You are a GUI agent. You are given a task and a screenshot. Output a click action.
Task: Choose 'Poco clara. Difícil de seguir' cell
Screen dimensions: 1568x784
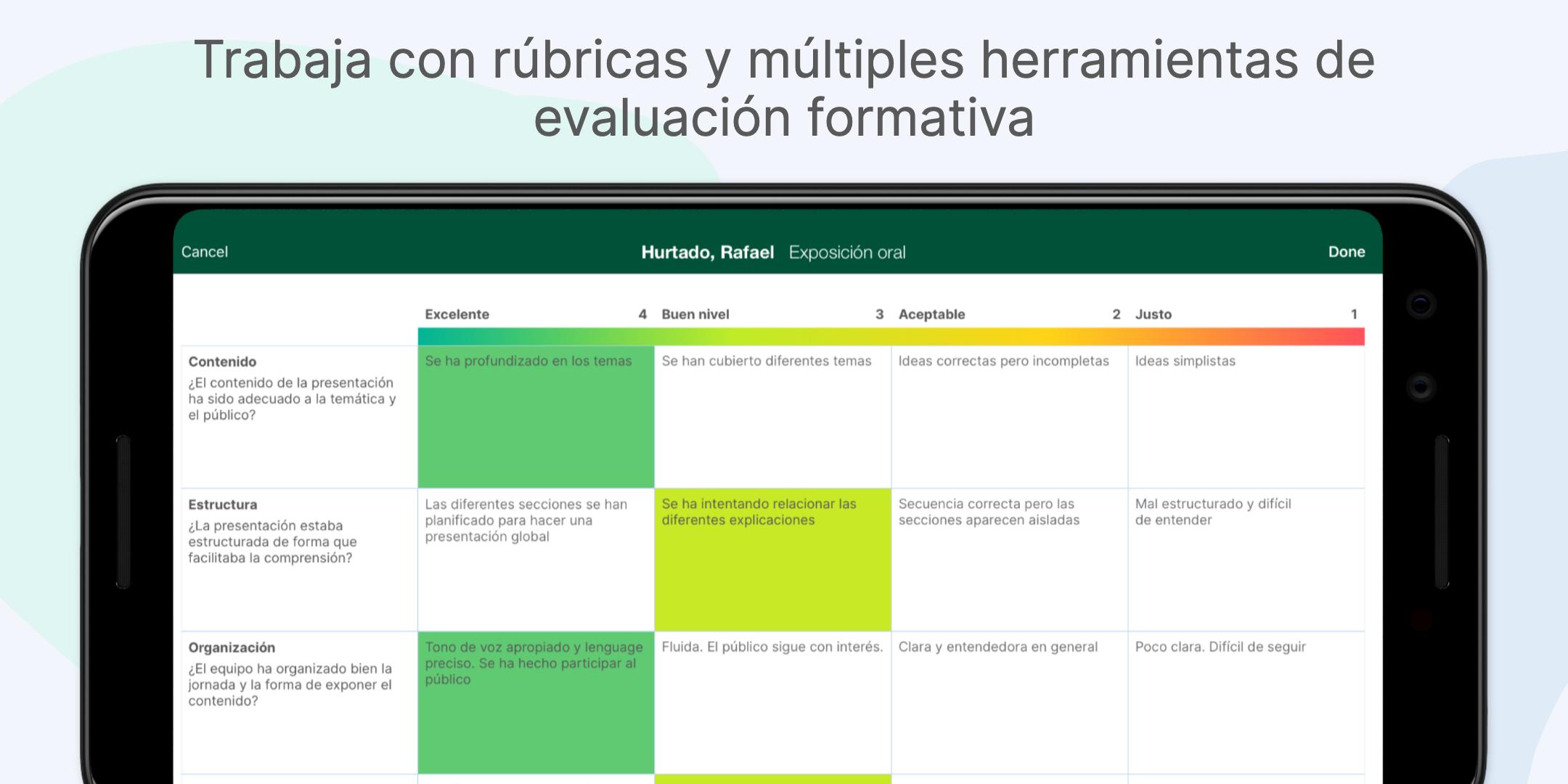pyautogui.click(x=1246, y=703)
